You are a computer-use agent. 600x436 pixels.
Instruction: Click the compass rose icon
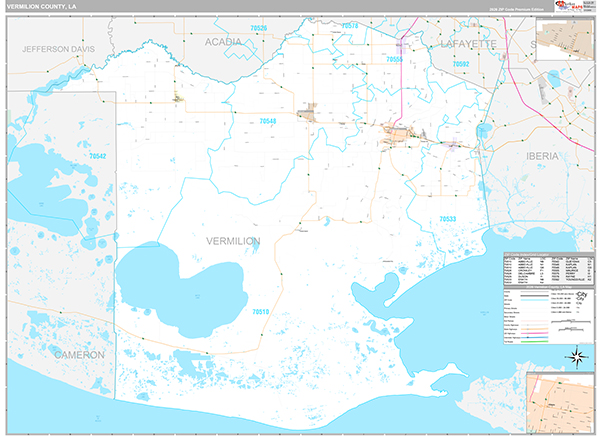pos(577,356)
